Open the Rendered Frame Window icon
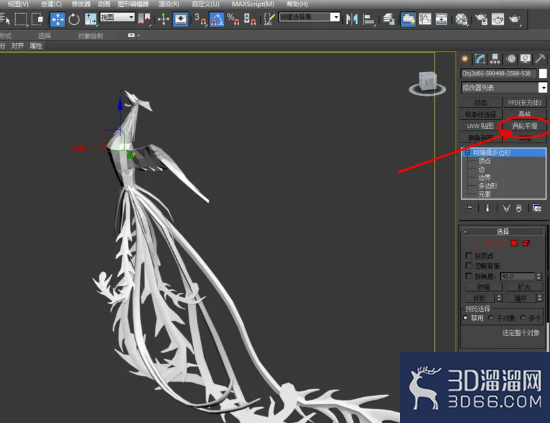550x423 pixels. click(498, 19)
